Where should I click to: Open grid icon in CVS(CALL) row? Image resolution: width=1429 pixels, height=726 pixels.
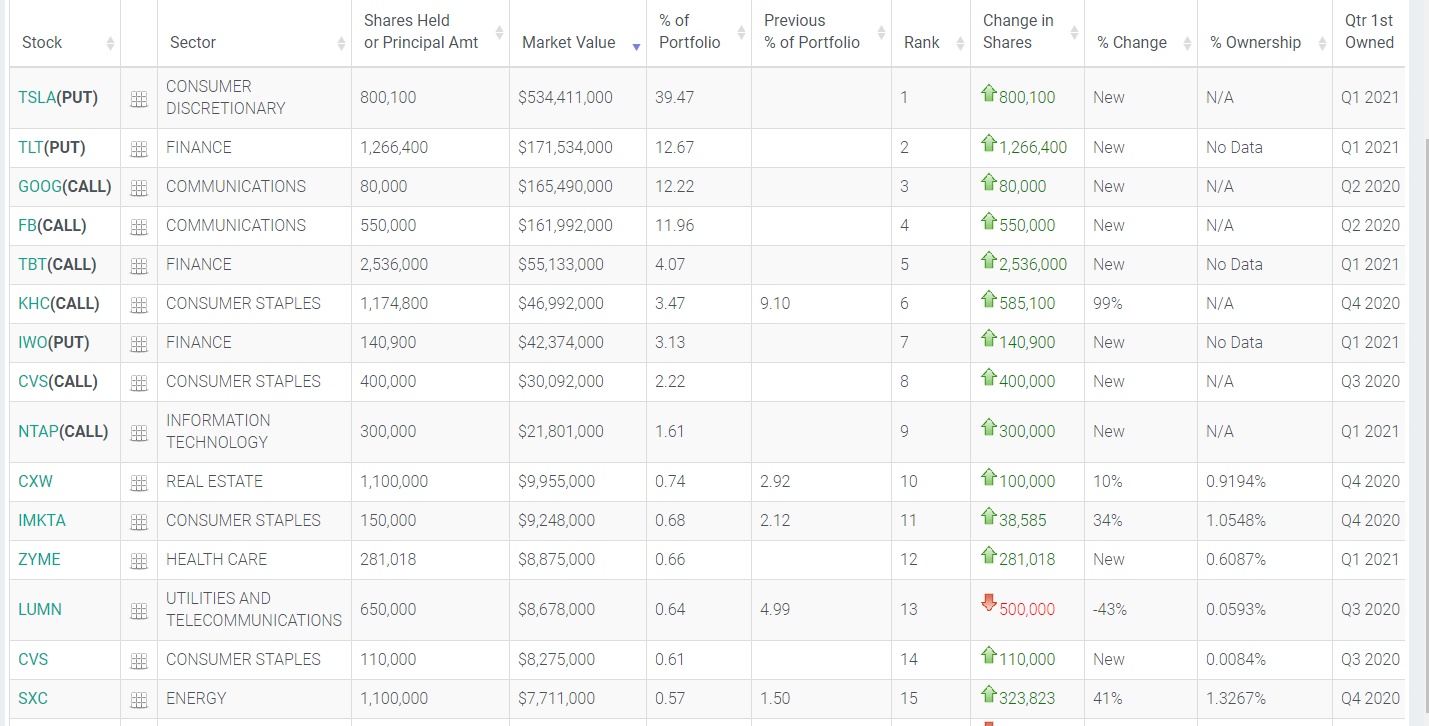[x=139, y=383]
